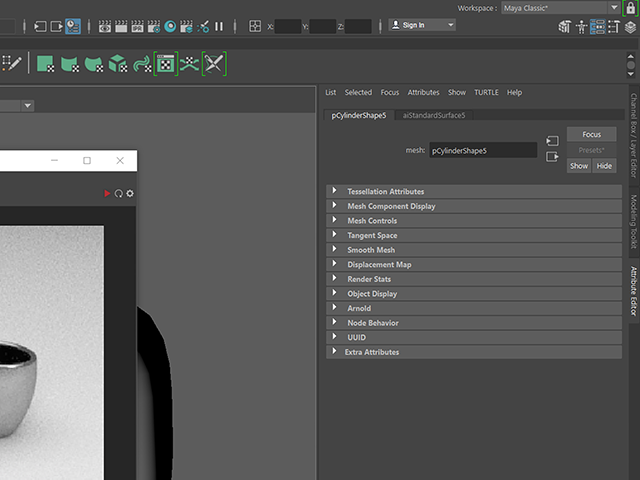640x480 pixels.
Task: Start an IPR render
Action: [x=138, y=27]
